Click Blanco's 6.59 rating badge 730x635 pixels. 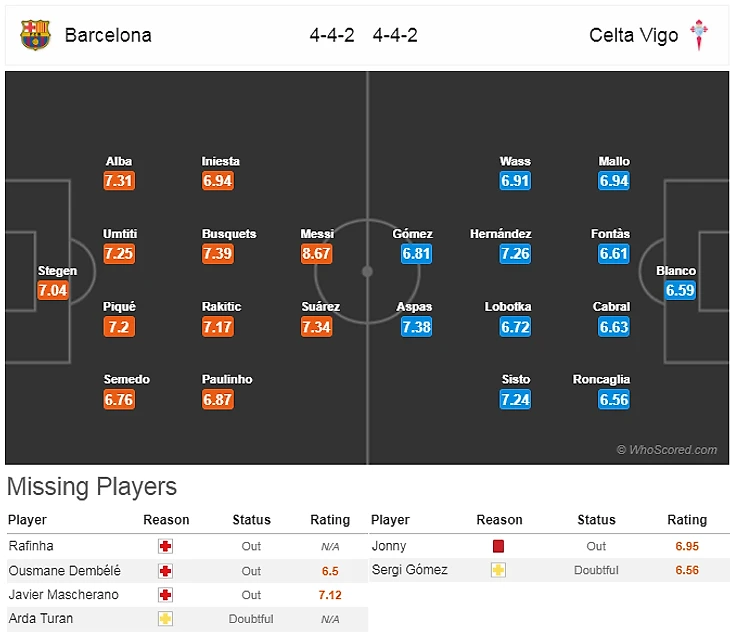679,291
